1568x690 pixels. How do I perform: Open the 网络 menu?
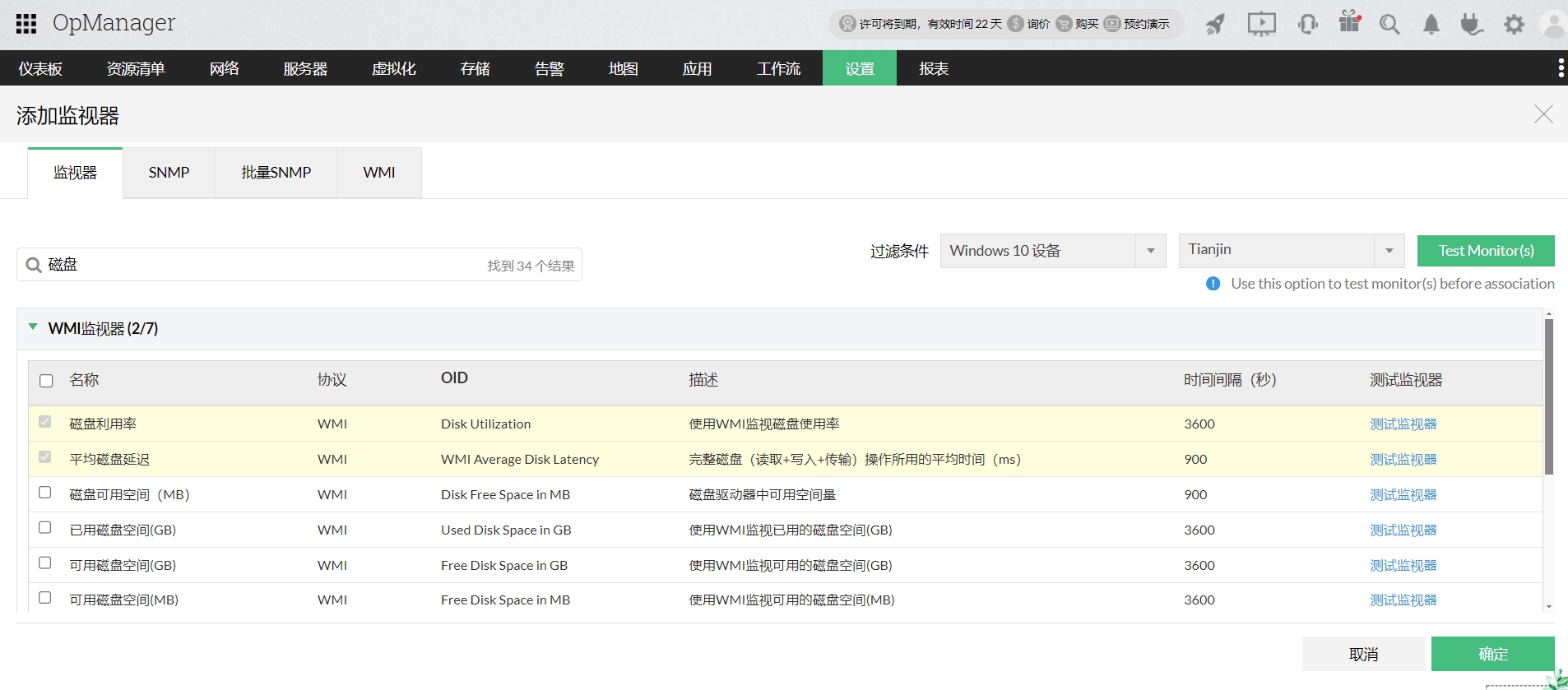pyautogui.click(x=225, y=69)
